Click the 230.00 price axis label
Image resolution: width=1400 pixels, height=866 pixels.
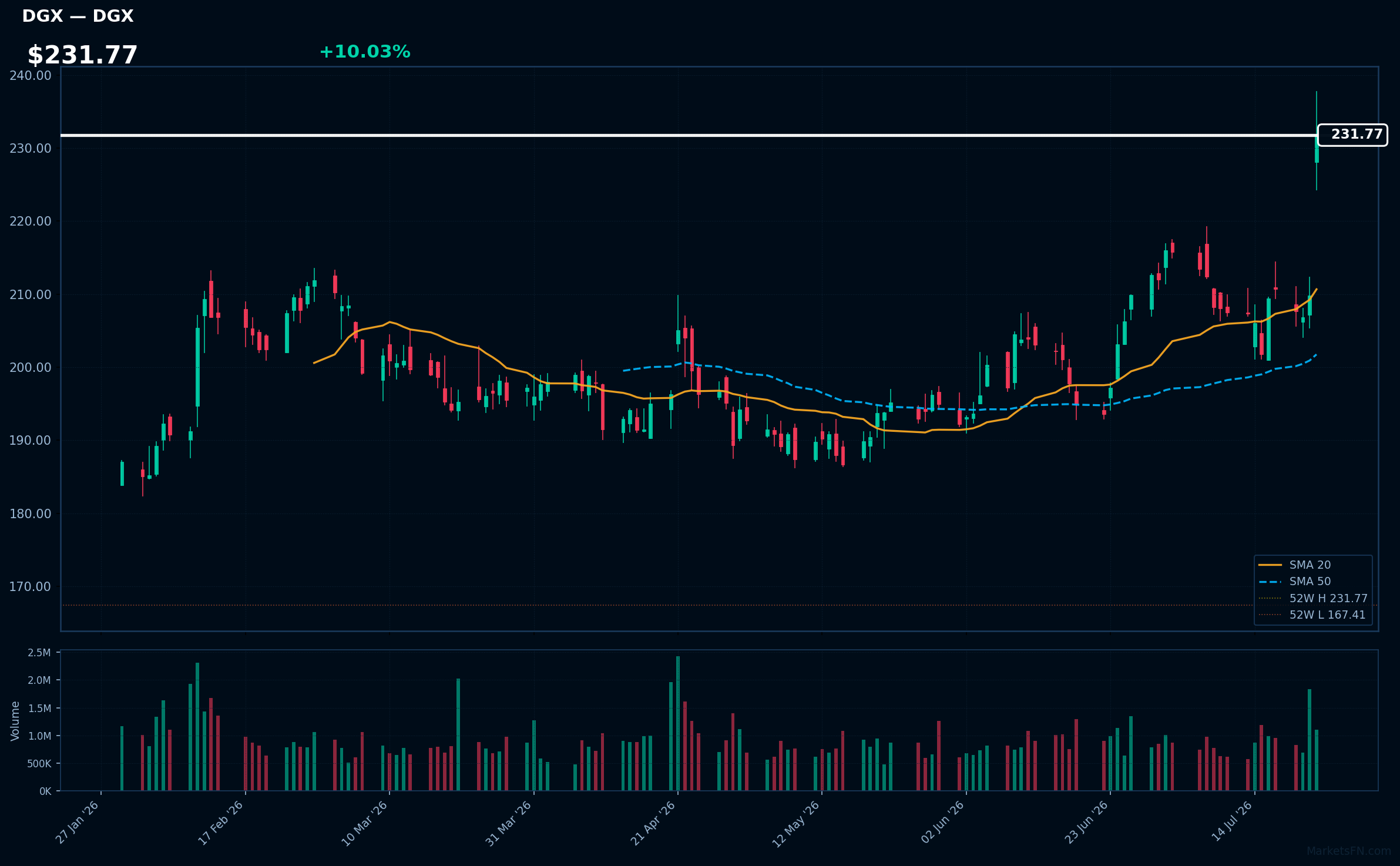pyautogui.click(x=31, y=148)
